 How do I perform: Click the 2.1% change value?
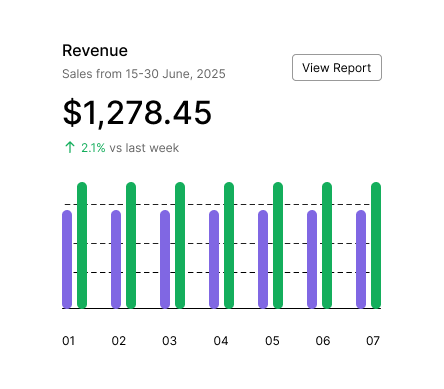(x=93, y=148)
